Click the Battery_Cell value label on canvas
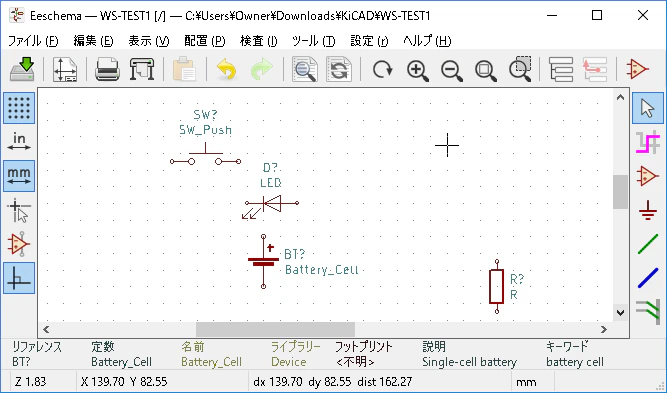Viewport: 667px width, 393px height. pyautogui.click(x=322, y=270)
